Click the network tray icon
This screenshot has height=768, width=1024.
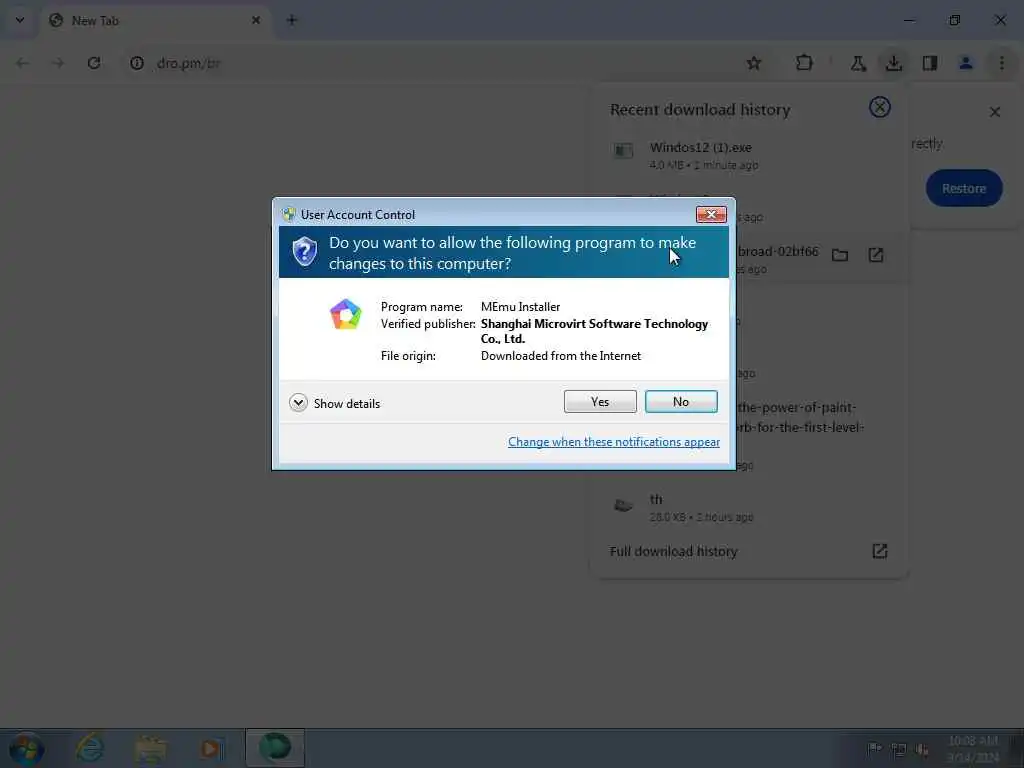pos(899,749)
